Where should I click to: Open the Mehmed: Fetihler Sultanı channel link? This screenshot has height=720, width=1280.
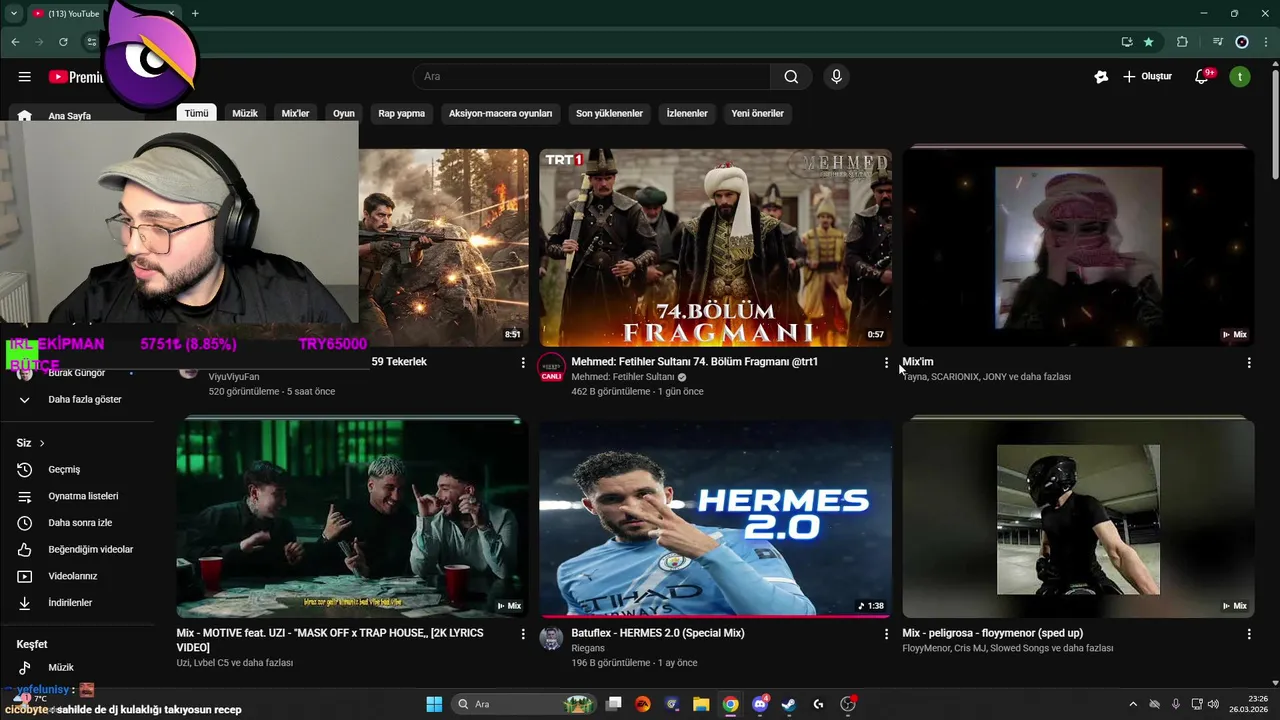point(623,377)
